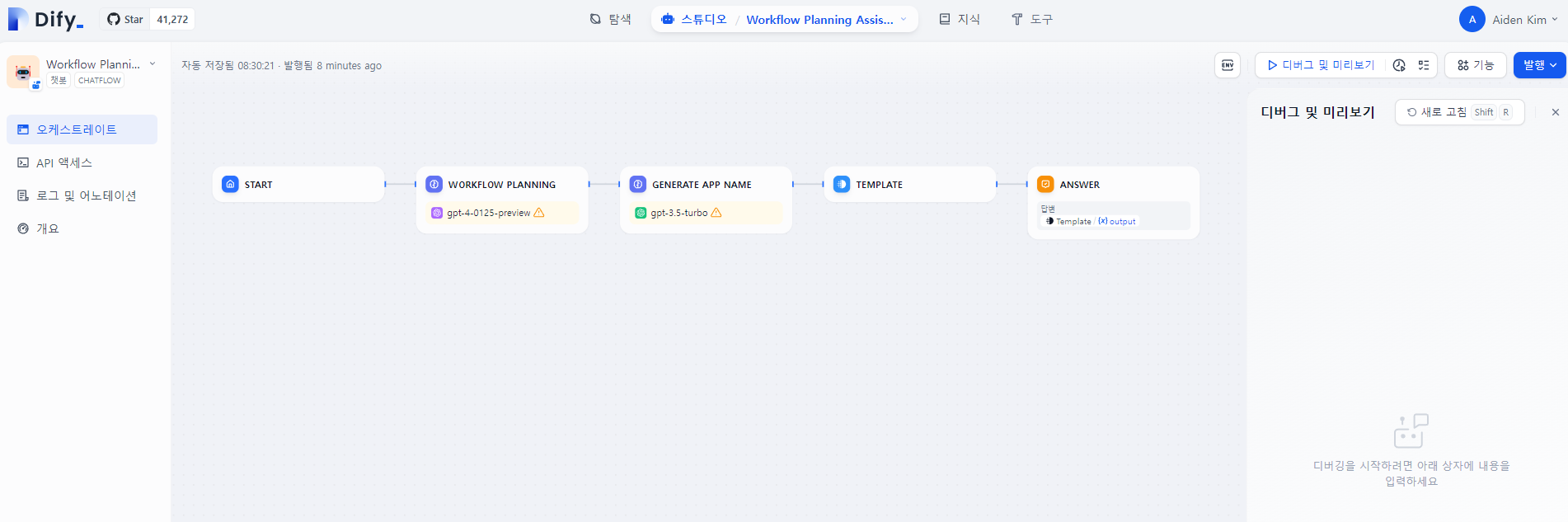Switch to the 지식 knowledge tab

point(960,19)
